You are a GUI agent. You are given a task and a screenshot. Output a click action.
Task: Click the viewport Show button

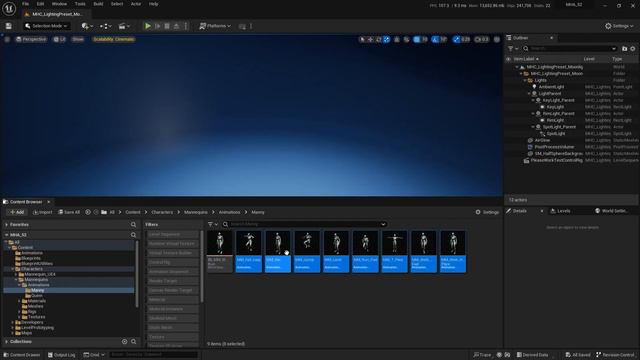78,40
